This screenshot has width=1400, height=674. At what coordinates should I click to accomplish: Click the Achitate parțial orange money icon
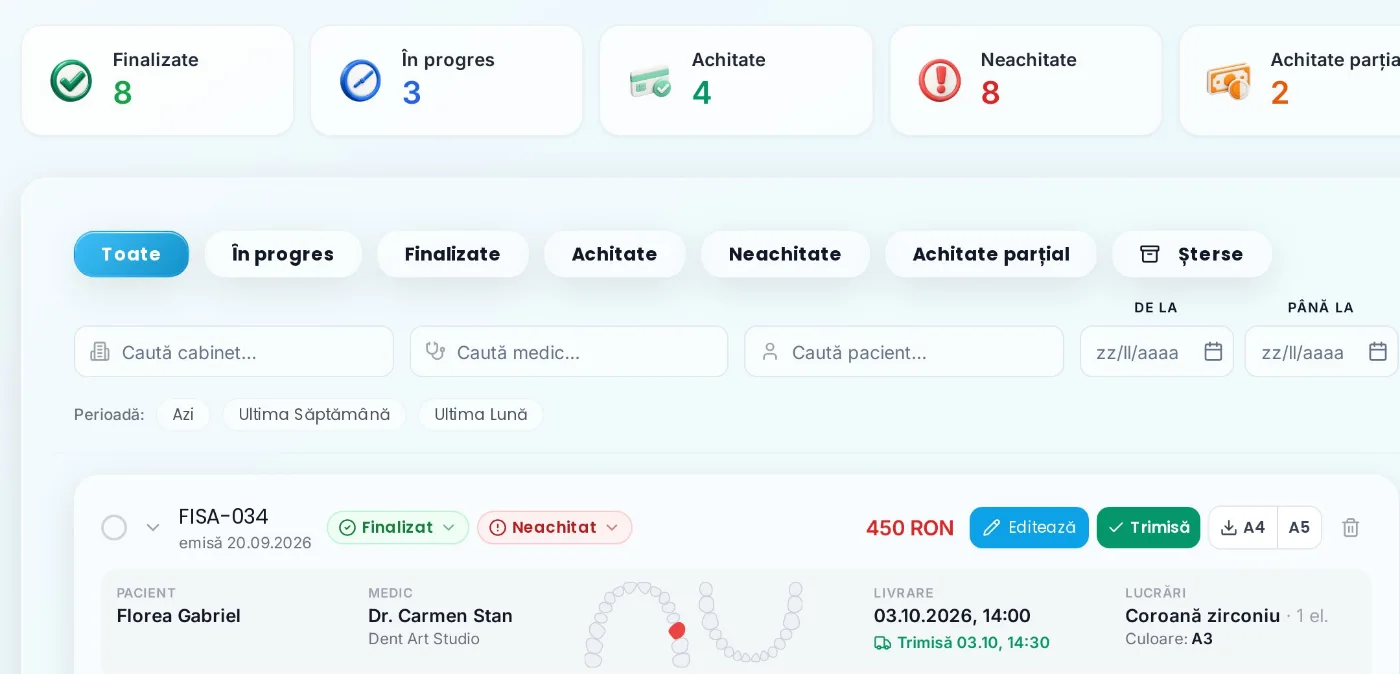[1229, 82]
